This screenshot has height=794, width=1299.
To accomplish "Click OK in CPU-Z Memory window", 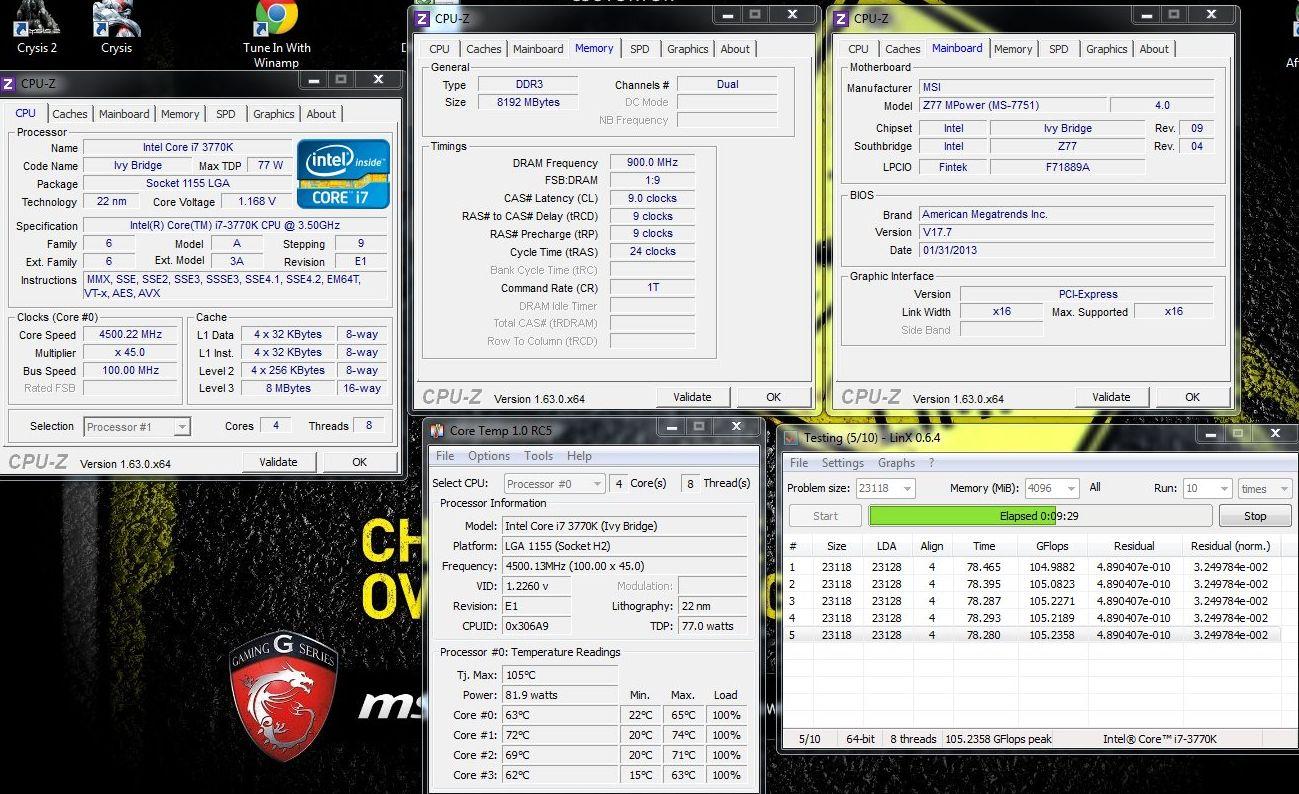I will [773, 397].
